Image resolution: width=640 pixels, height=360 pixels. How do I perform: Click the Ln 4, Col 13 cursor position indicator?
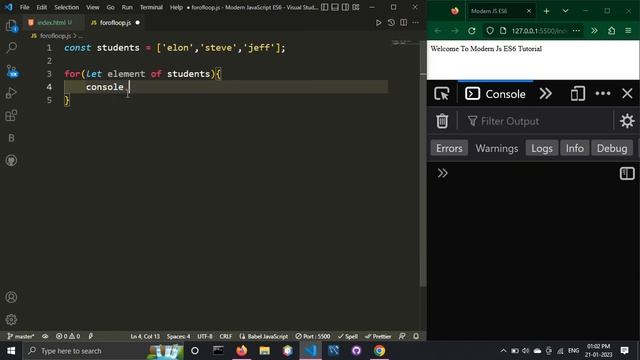[145, 336]
